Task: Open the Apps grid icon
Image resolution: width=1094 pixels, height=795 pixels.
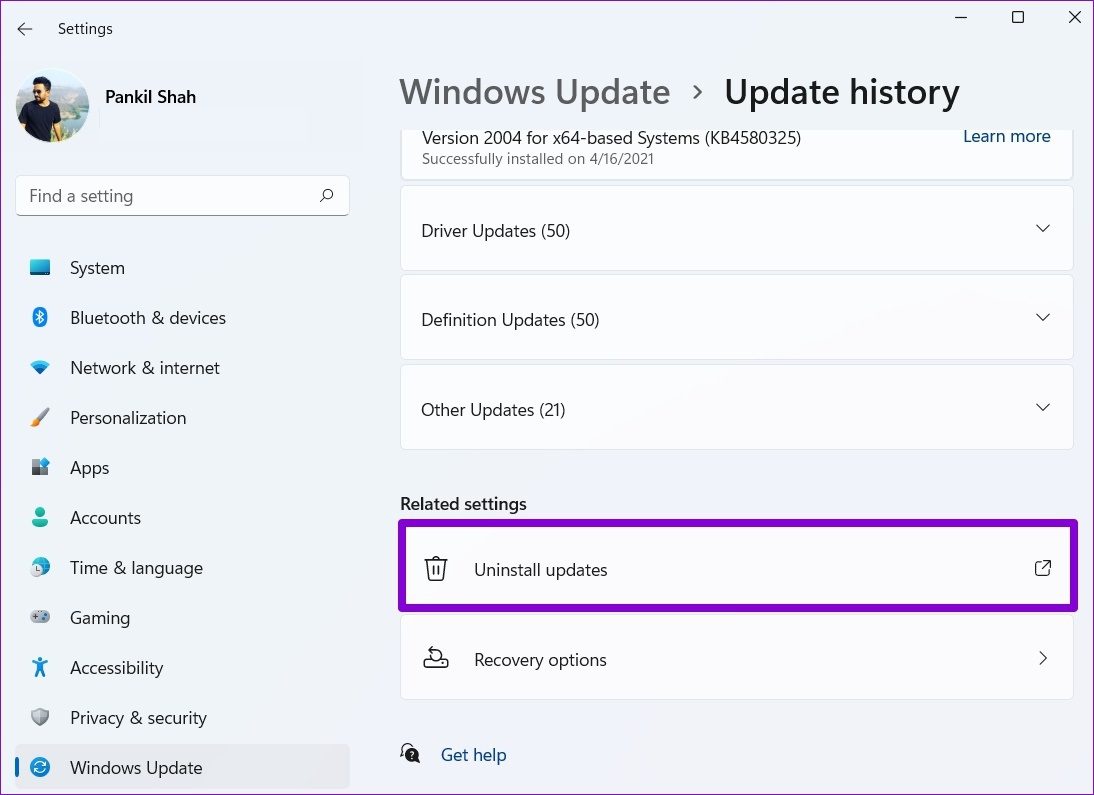Action: [x=40, y=468]
